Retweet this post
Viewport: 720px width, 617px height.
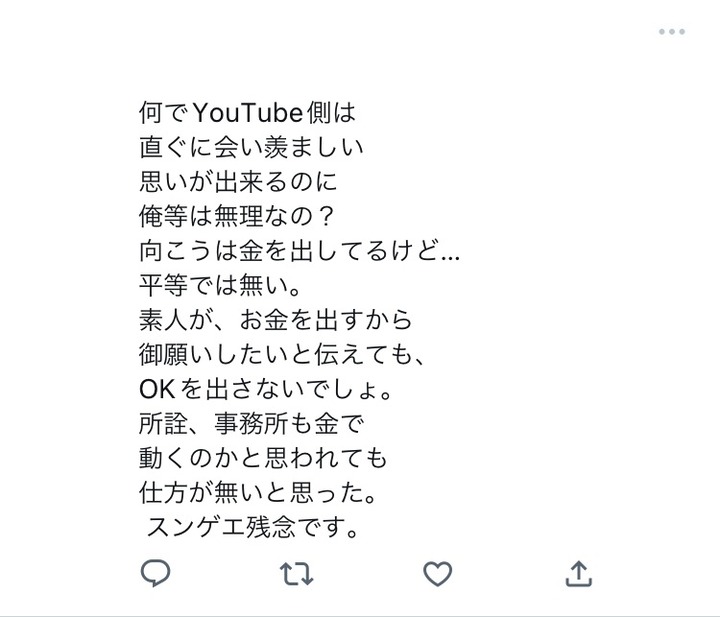point(295,573)
